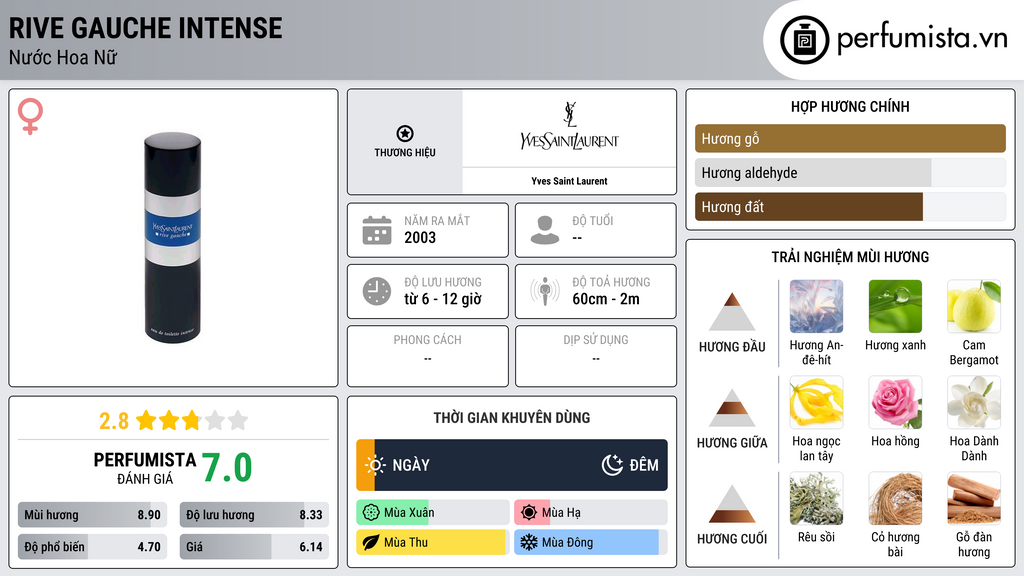Click the crescent moon ĐÊM icon
Screen dimensions: 1024x576
click(612, 465)
